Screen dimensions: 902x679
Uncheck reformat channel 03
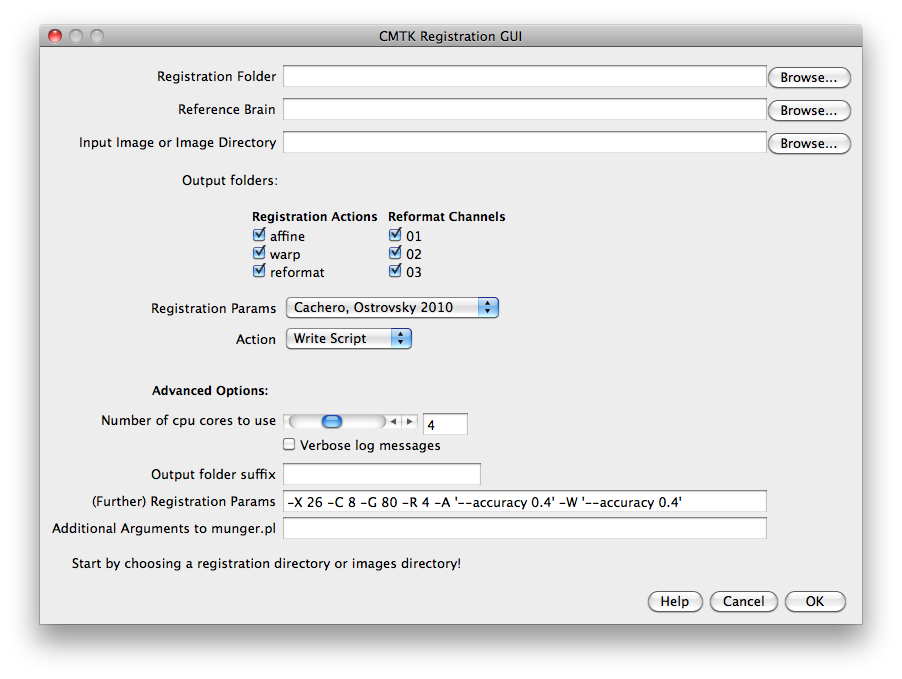(x=396, y=272)
